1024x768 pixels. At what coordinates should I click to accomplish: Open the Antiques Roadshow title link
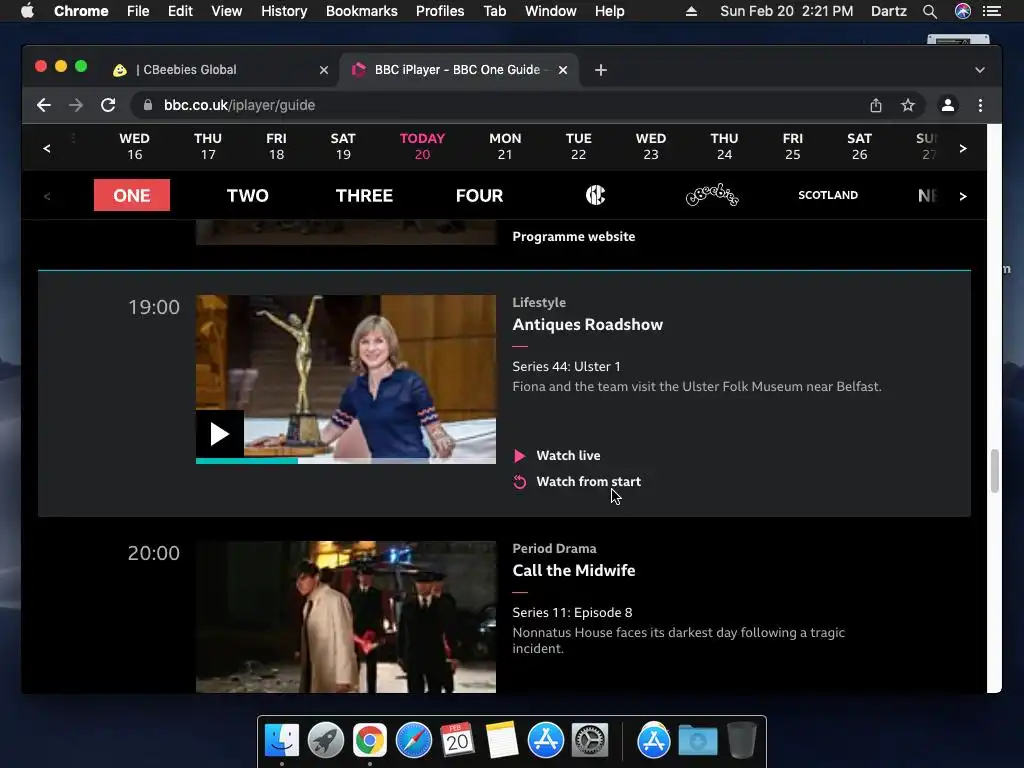coord(587,325)
